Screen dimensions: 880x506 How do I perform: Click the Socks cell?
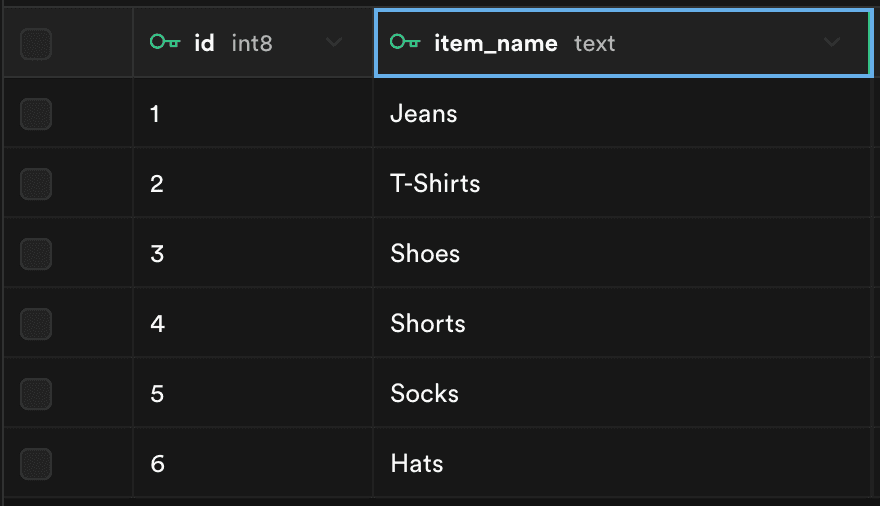(x=424, y=394)
